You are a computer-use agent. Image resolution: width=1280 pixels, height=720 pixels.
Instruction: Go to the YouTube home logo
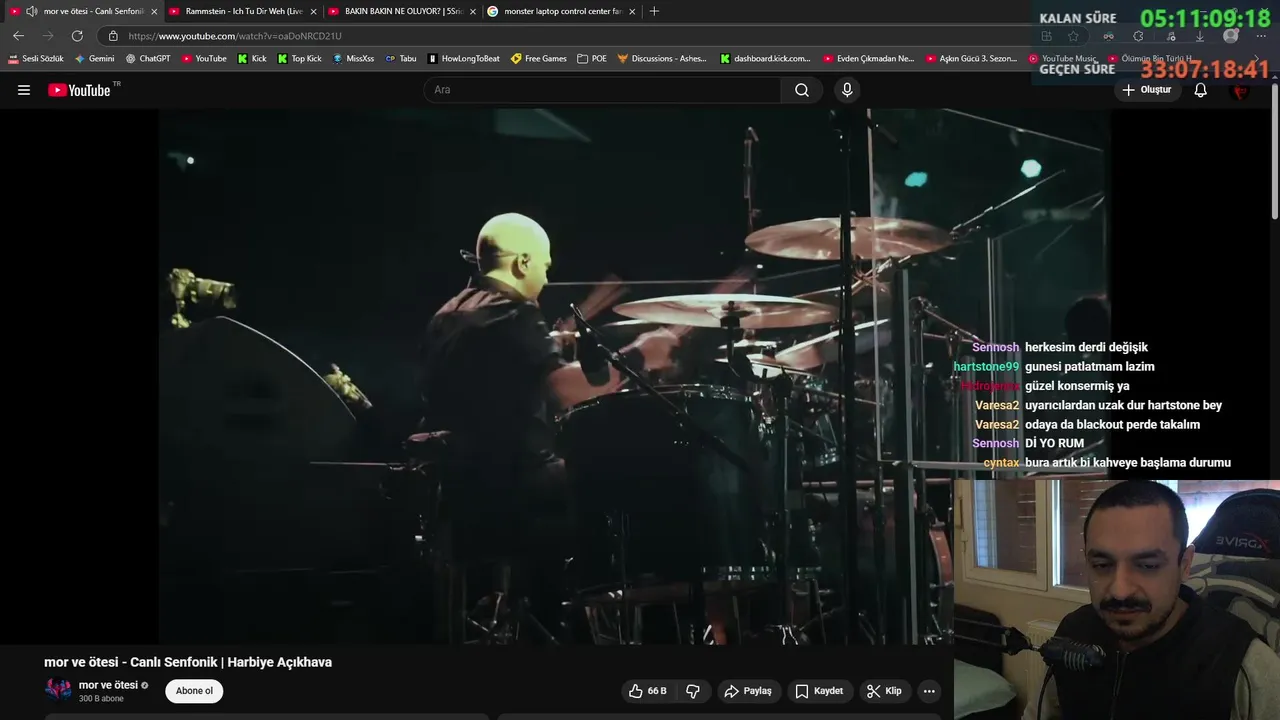[x=79, y=90]
